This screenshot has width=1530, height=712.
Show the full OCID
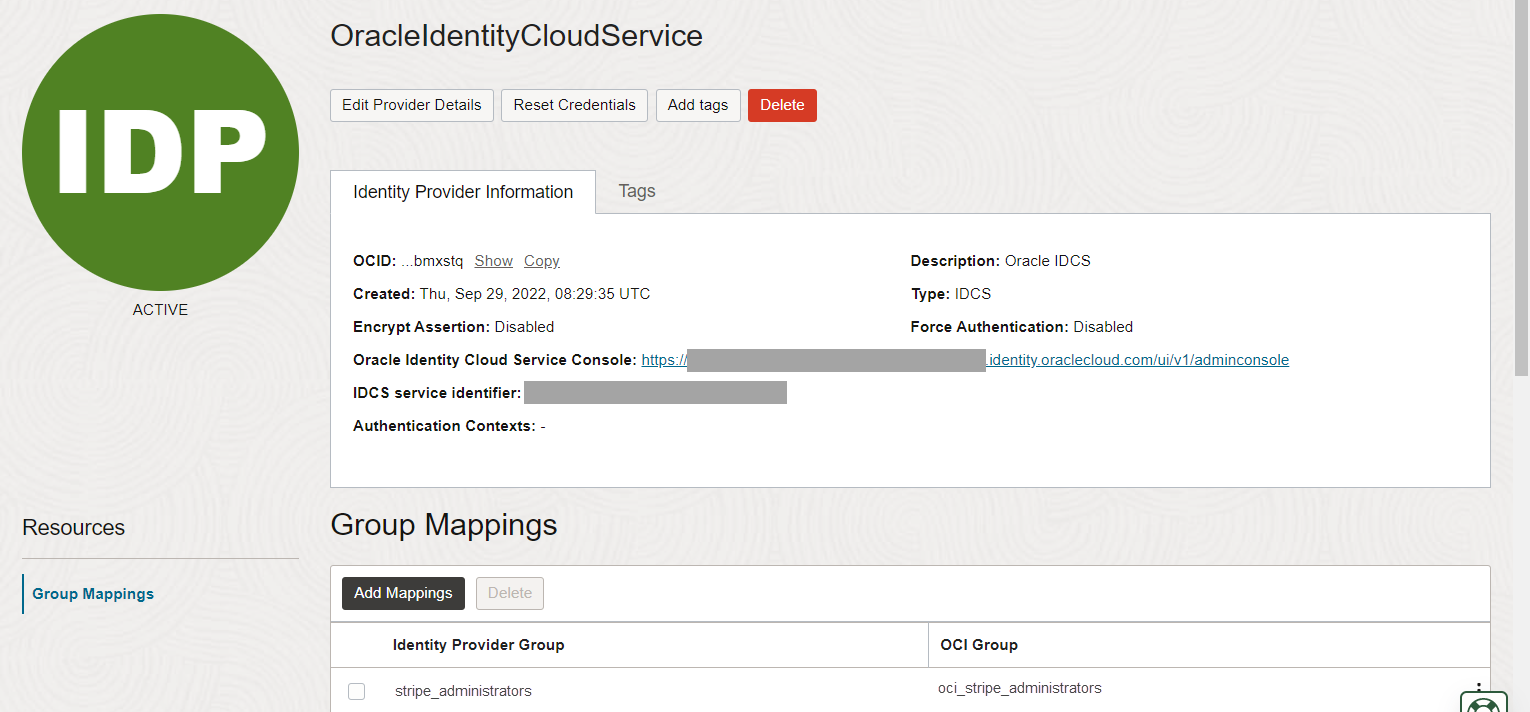(494, 261)
